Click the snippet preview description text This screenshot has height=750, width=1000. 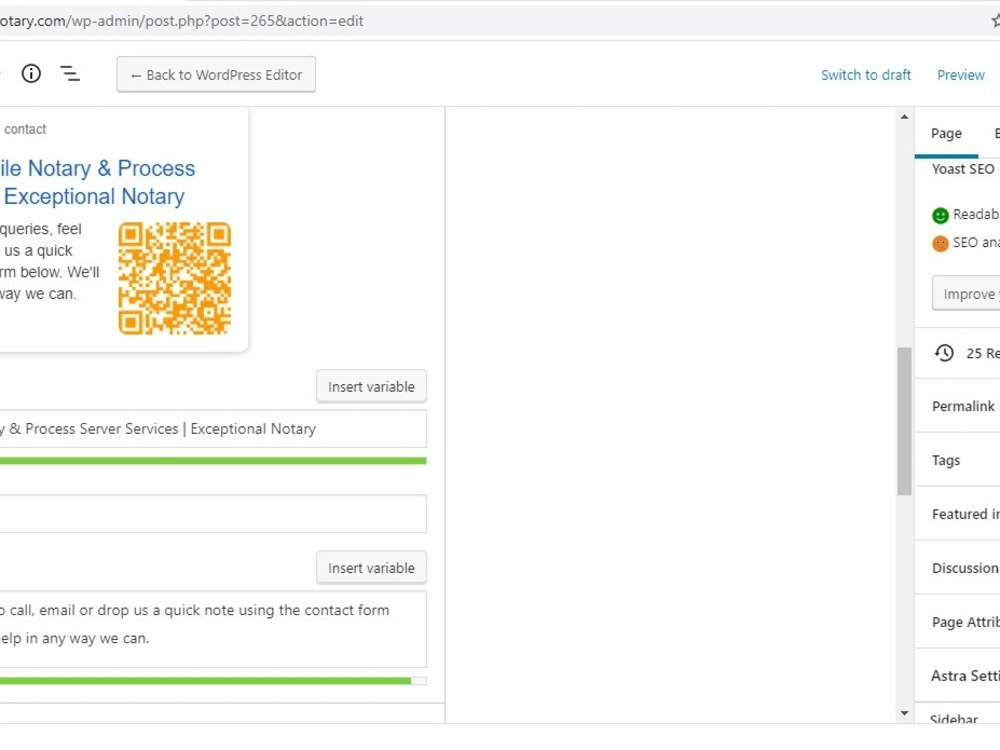[x=50, y=261]
